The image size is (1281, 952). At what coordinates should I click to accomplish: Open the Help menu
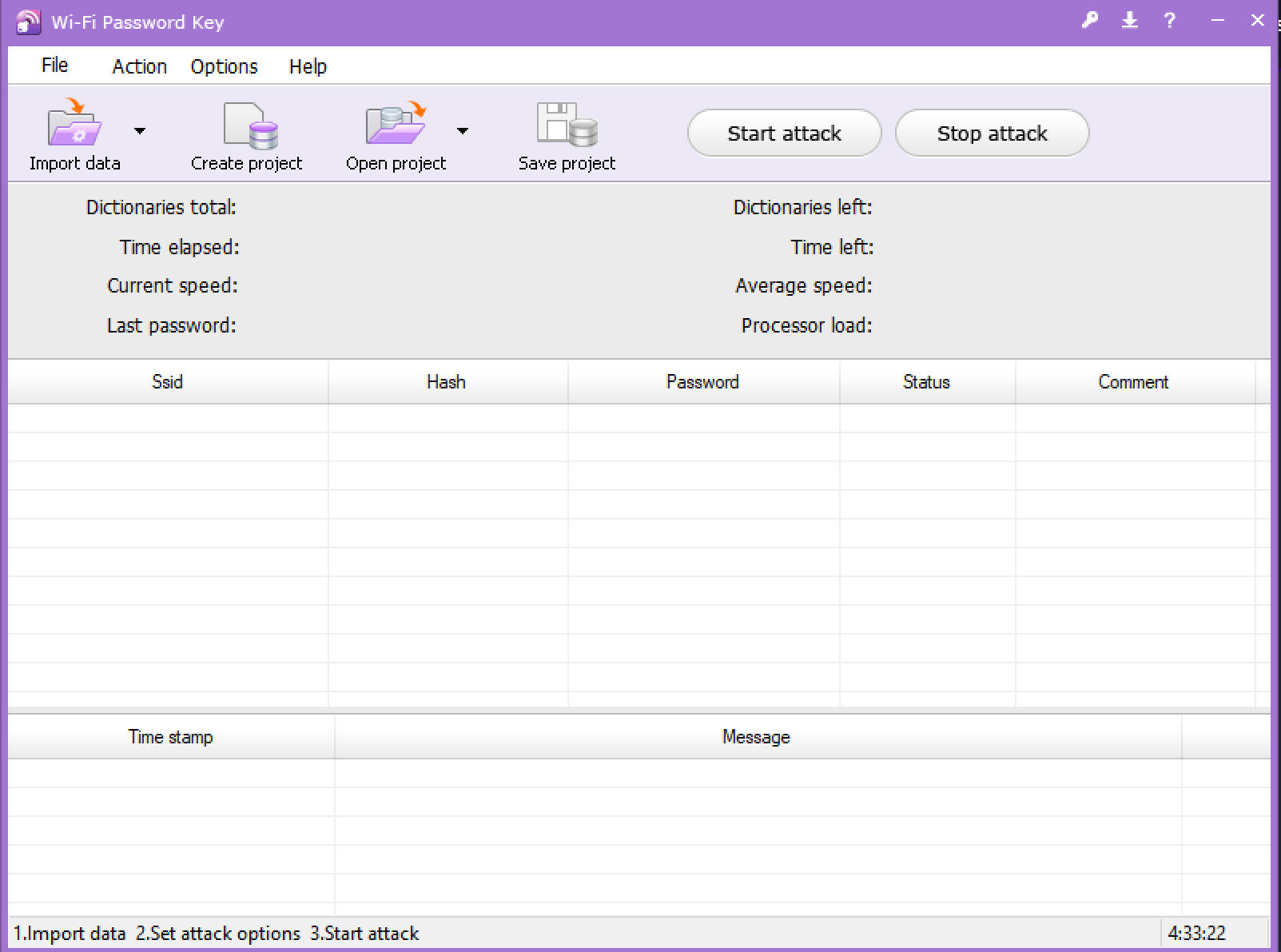308,66
